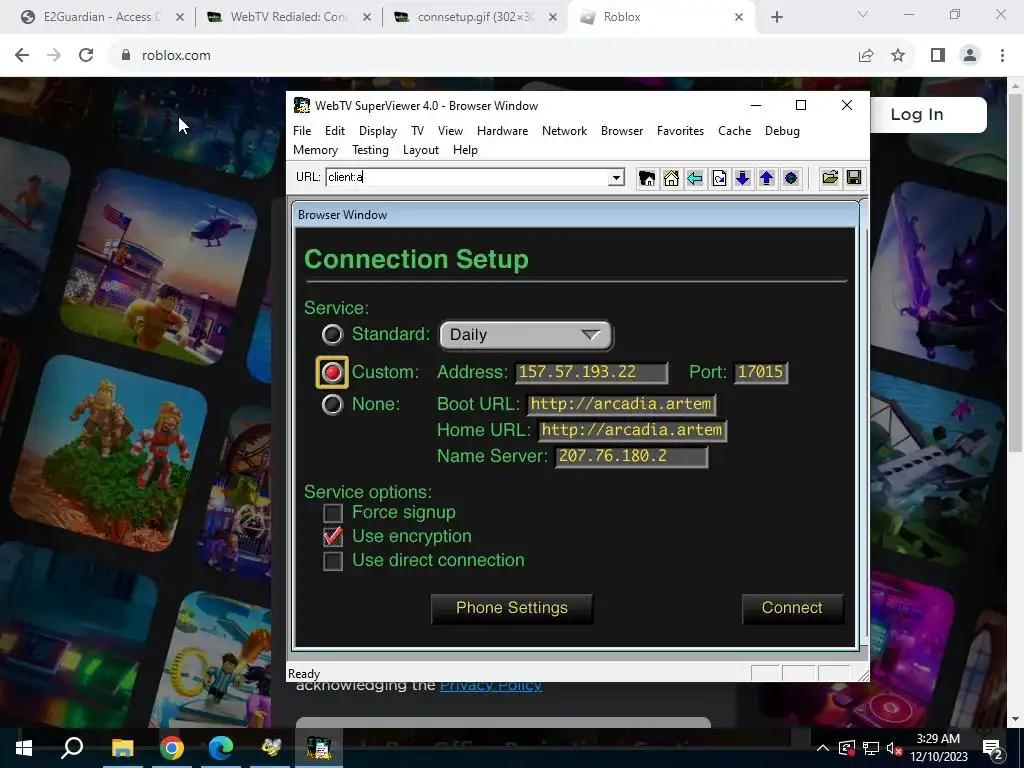Click the WebTV SuperViewer title bar icon
1024x768 pixels.
(302, 105)
